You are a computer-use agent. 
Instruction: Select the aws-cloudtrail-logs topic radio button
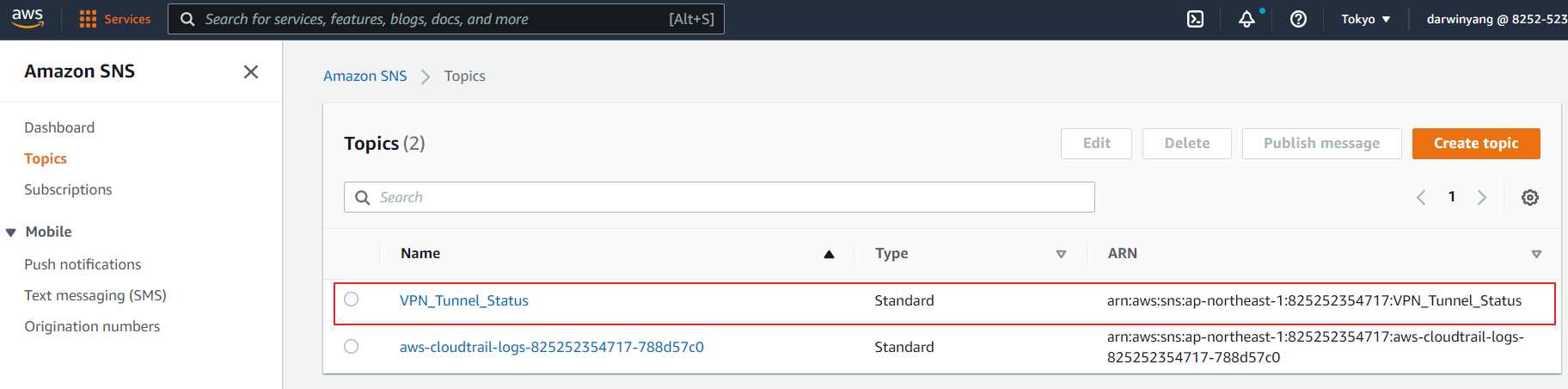tap(352, 347)
